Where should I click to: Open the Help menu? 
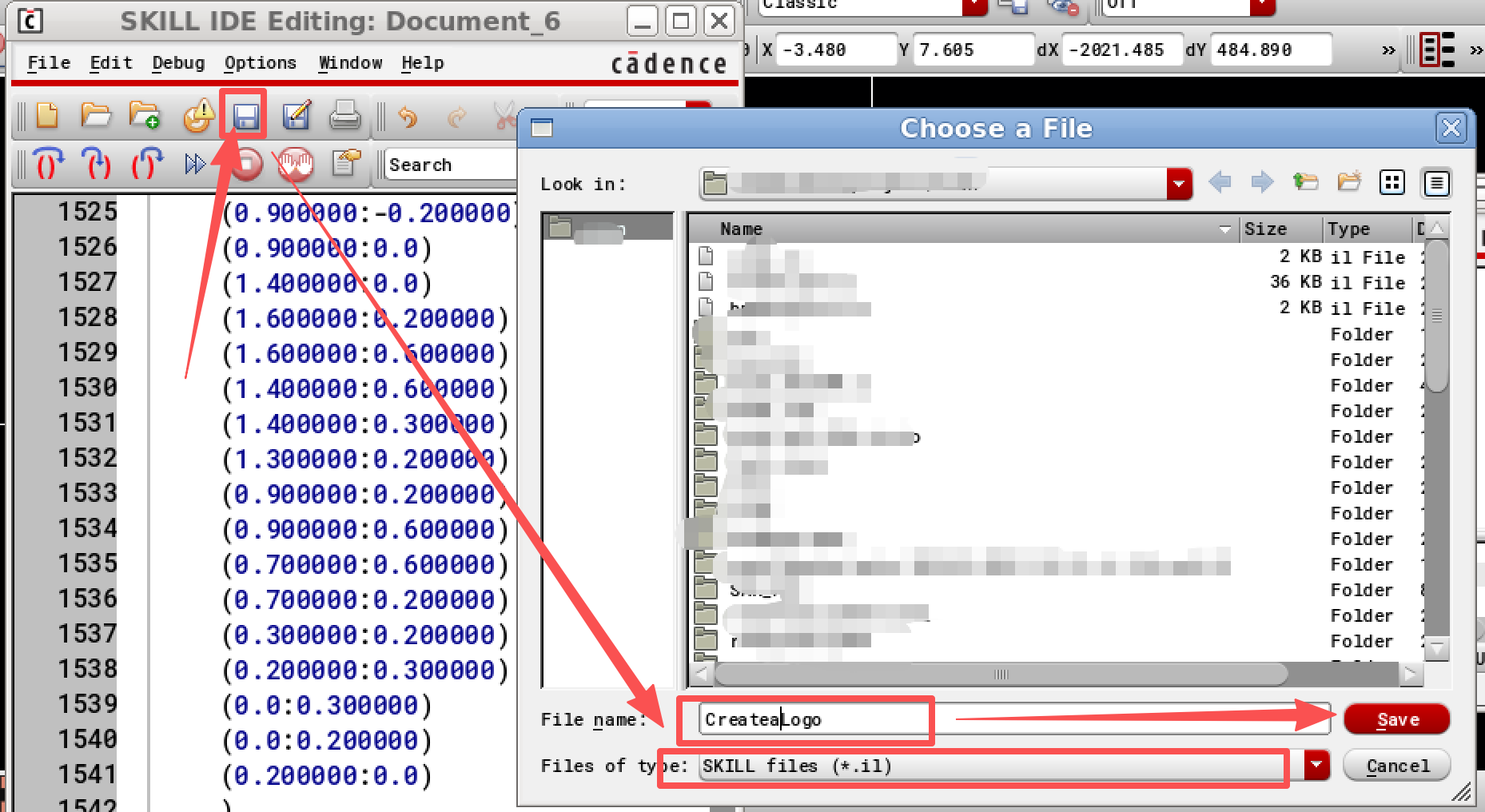(422, 62)
